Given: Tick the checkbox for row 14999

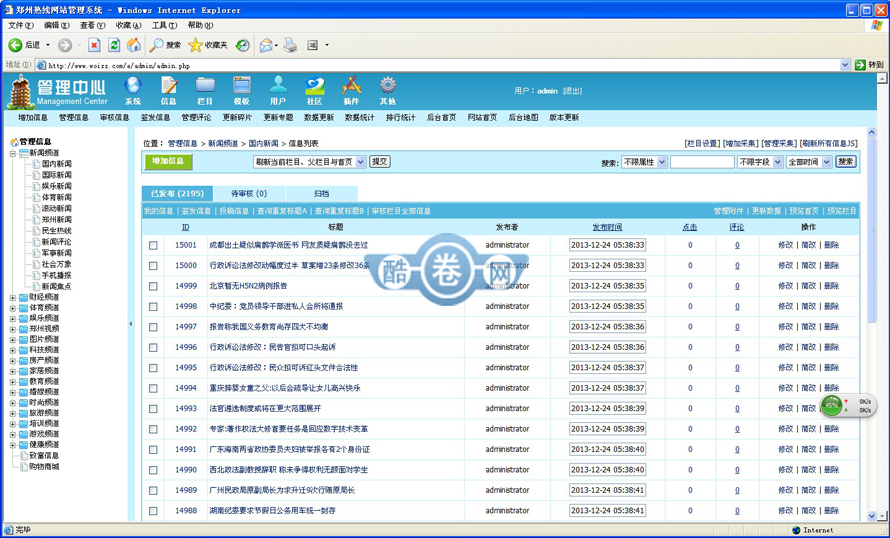Looking at the screenshot, I should coord(153,286).
